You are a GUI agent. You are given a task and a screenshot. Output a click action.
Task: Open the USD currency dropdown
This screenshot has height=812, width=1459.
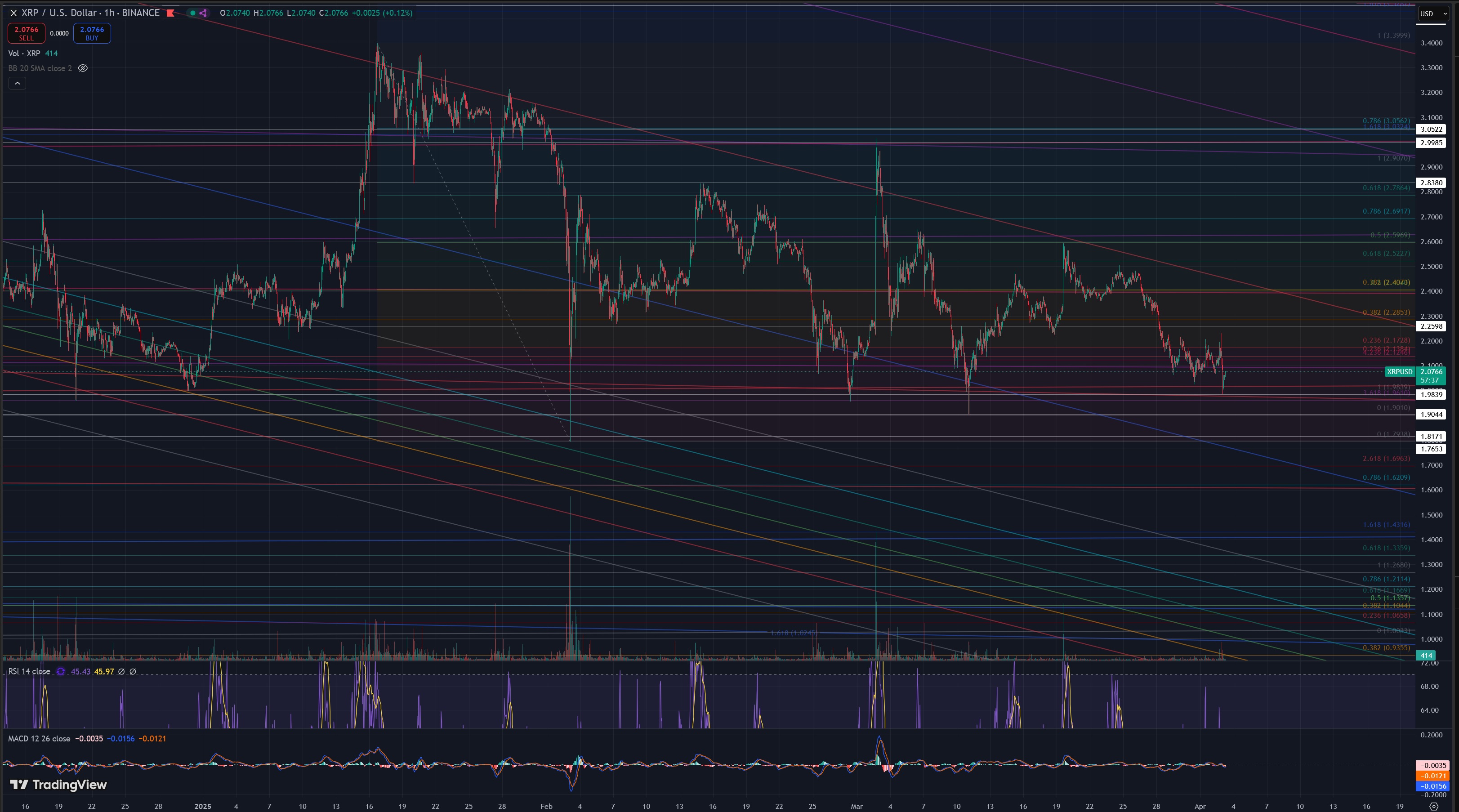(1432, 13)
